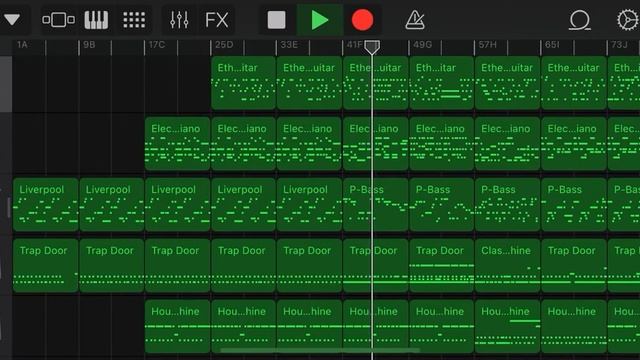Click the horizontal scroll bar at the bottom
The image size is (640, 360).
point(320,350)
